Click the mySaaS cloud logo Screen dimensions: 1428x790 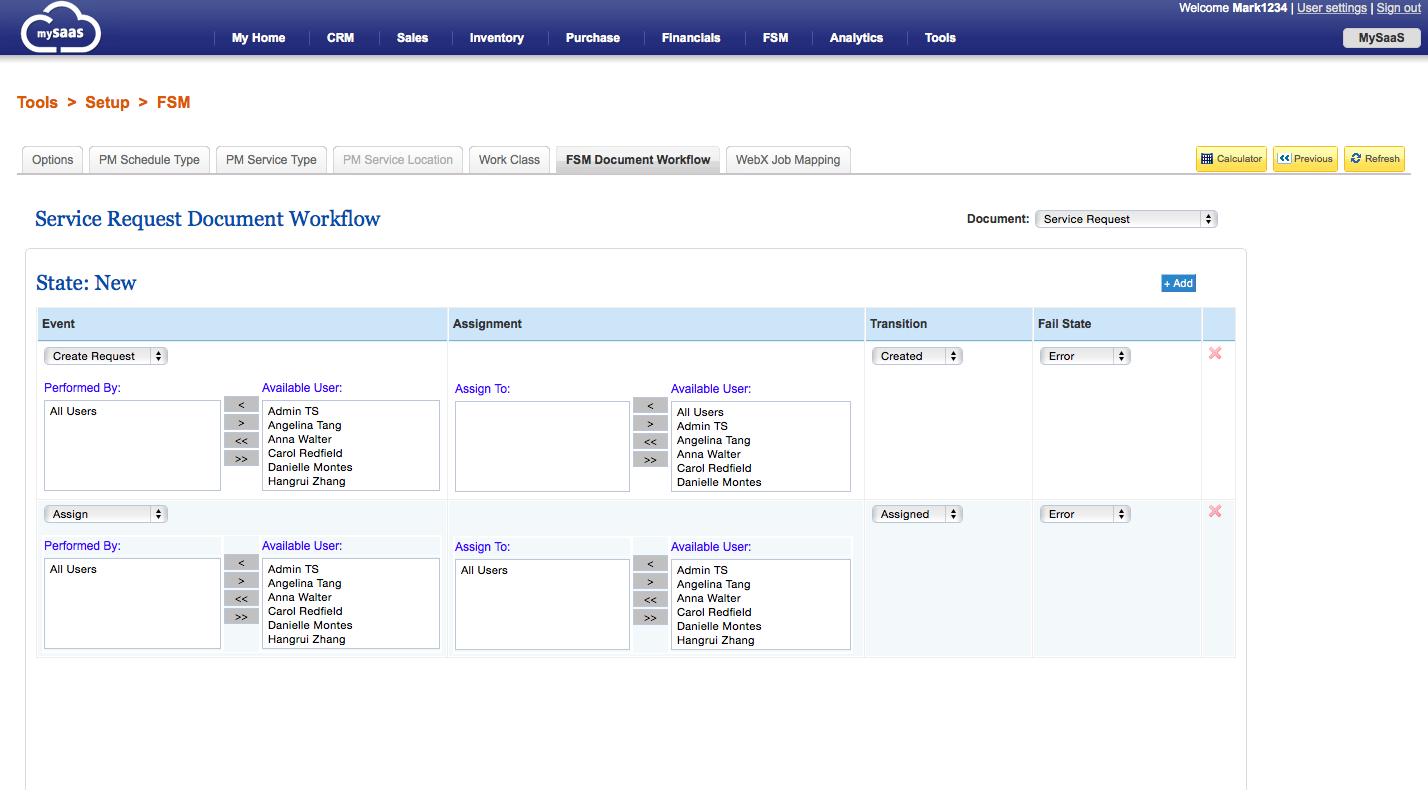(x=61, y=29)
